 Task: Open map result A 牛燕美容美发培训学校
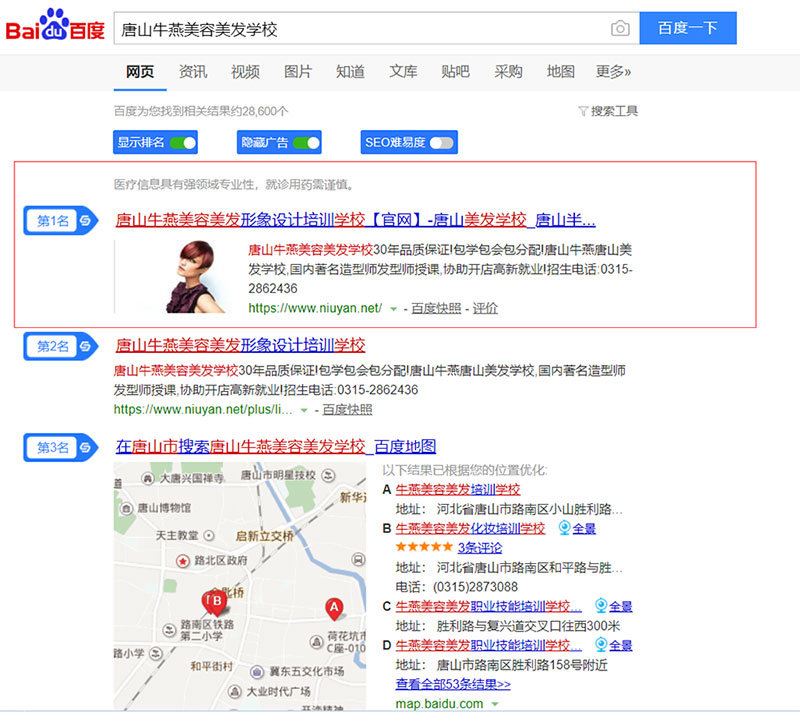(458, 490)
